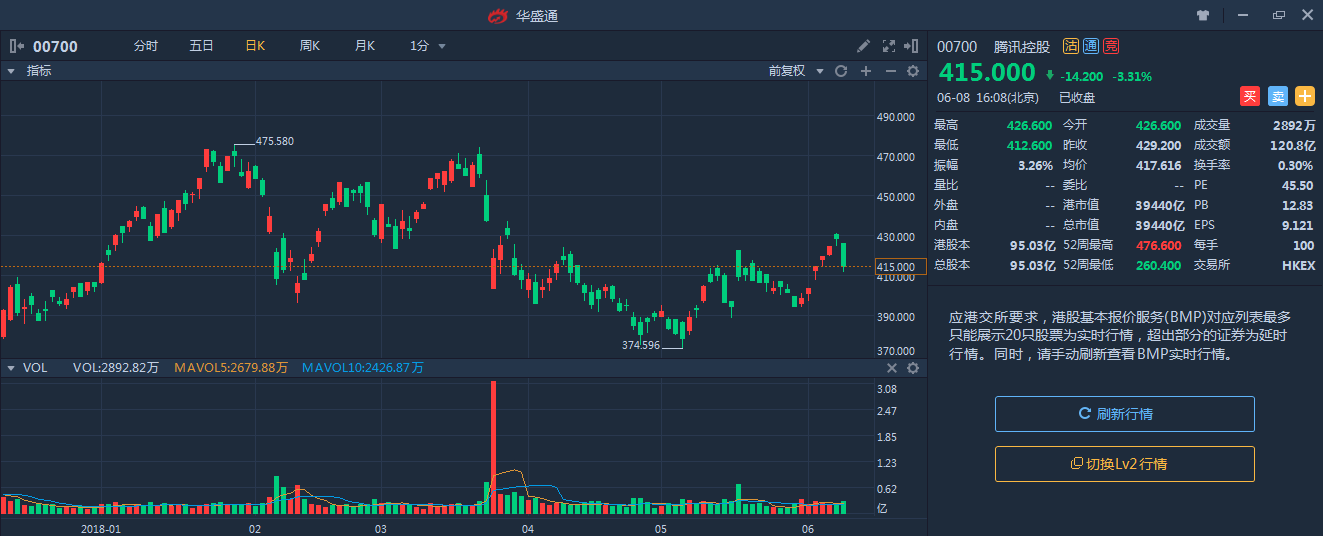Open main chart indicator settings gear
This screenshot has width=1323, height=536.
click(x=912, y=71)
